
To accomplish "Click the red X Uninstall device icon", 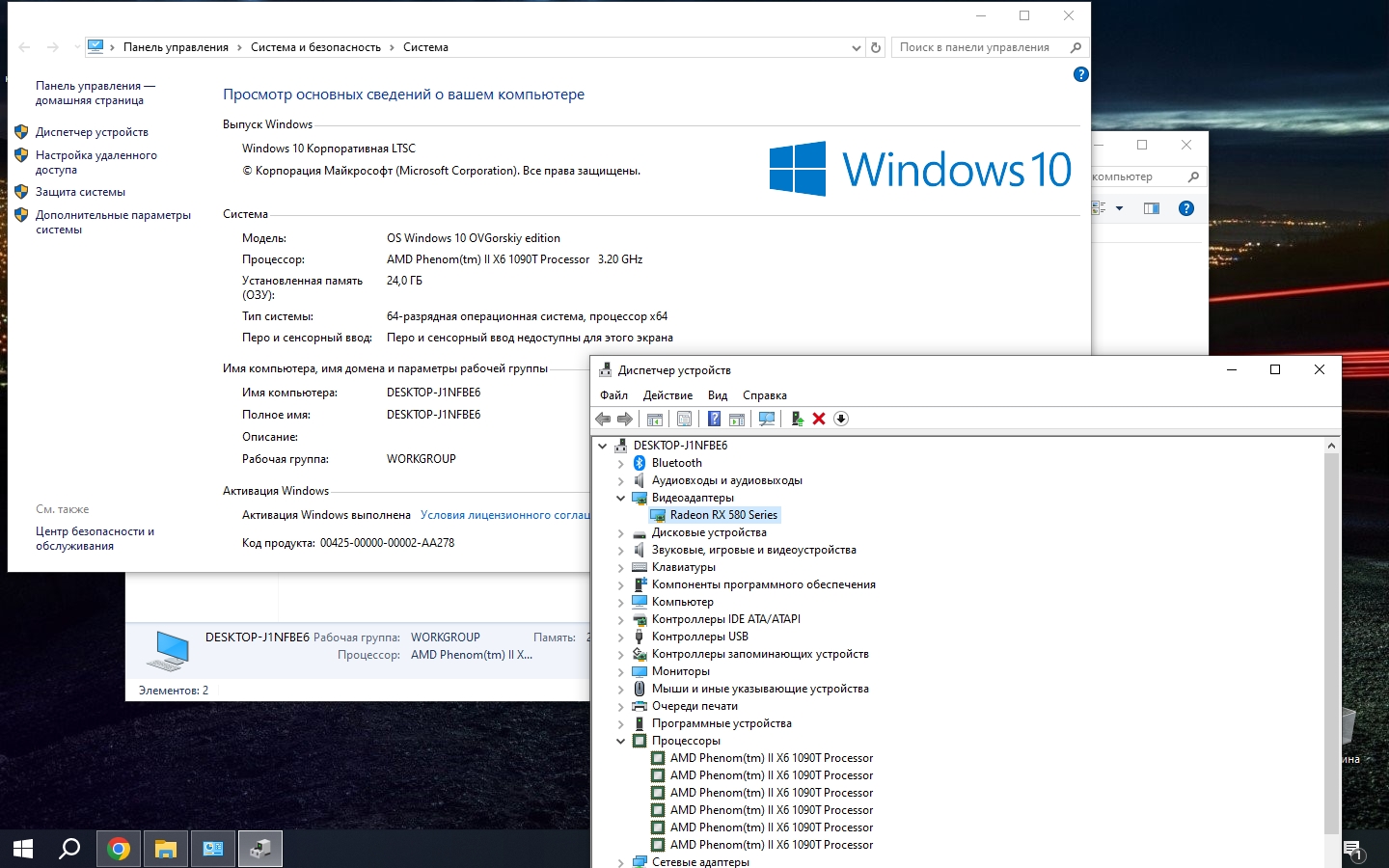I will pyautogui.click(x=819, y=419).
